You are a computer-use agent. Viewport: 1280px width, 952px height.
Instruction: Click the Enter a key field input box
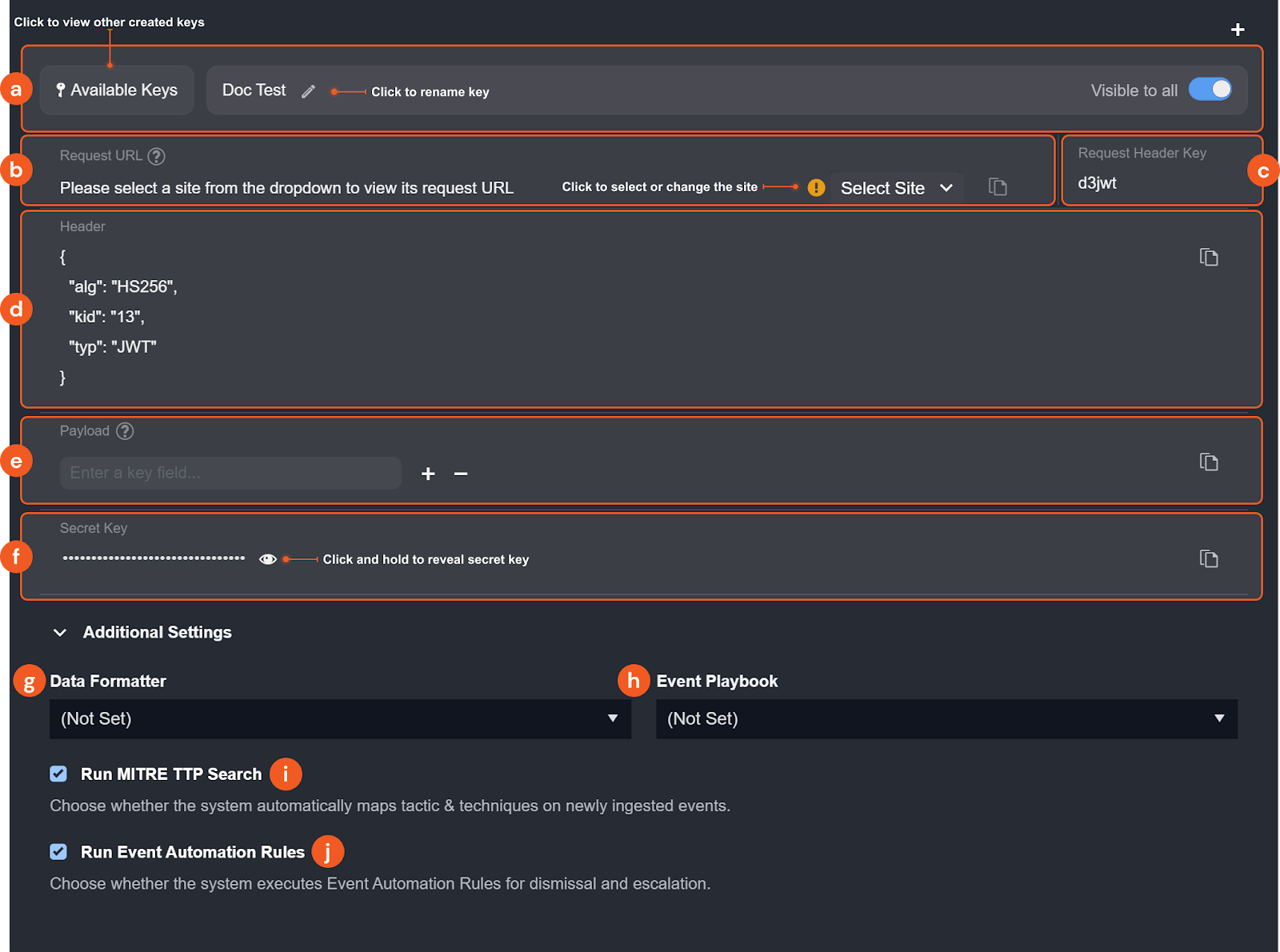[230, 473]
